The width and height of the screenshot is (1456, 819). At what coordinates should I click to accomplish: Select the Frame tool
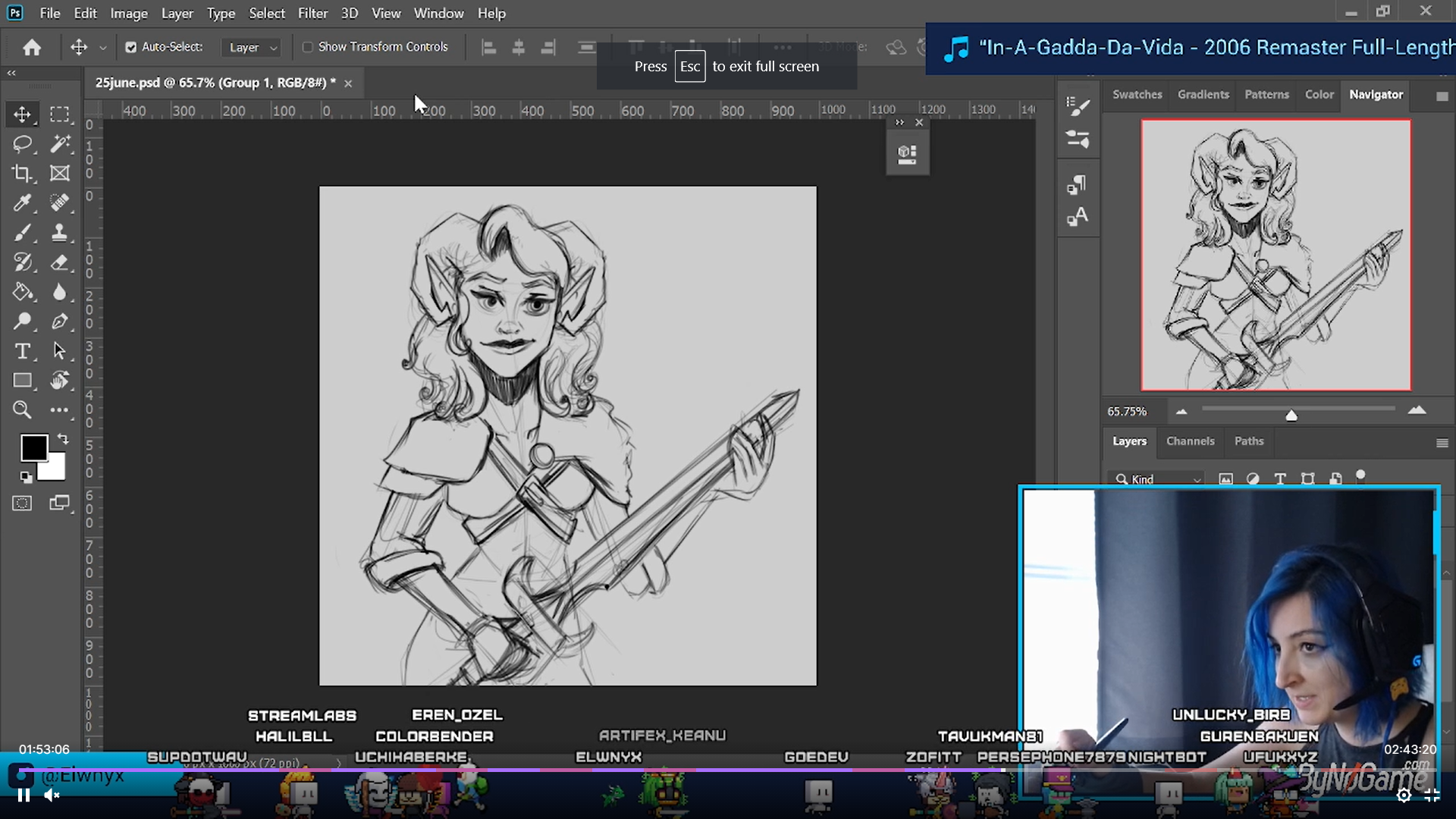(x=59, y=173)
